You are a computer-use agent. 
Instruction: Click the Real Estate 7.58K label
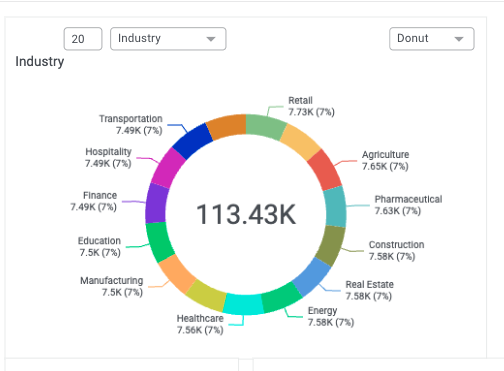pos(369,290)
